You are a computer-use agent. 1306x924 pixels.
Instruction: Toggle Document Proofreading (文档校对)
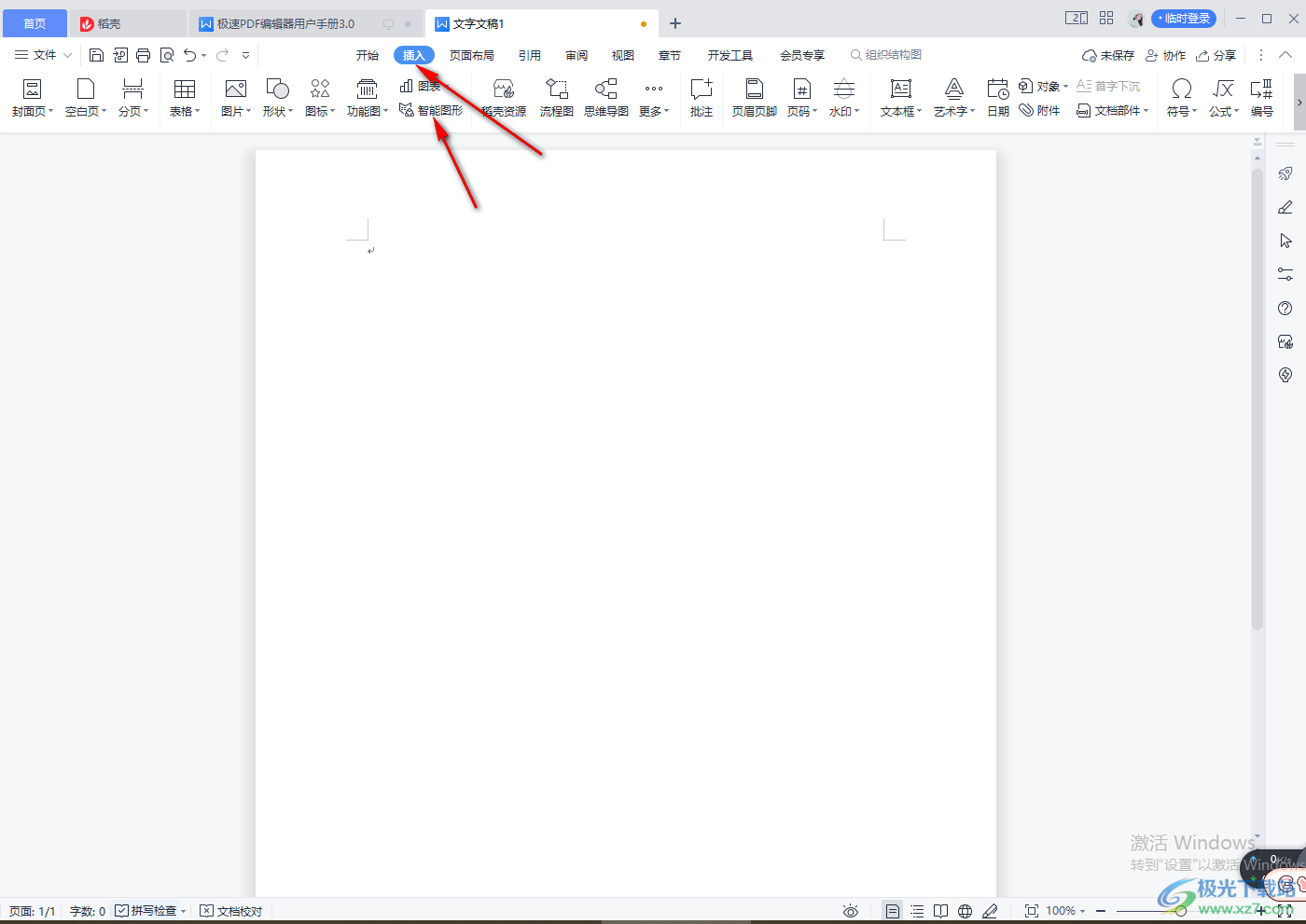pos(231,911)
